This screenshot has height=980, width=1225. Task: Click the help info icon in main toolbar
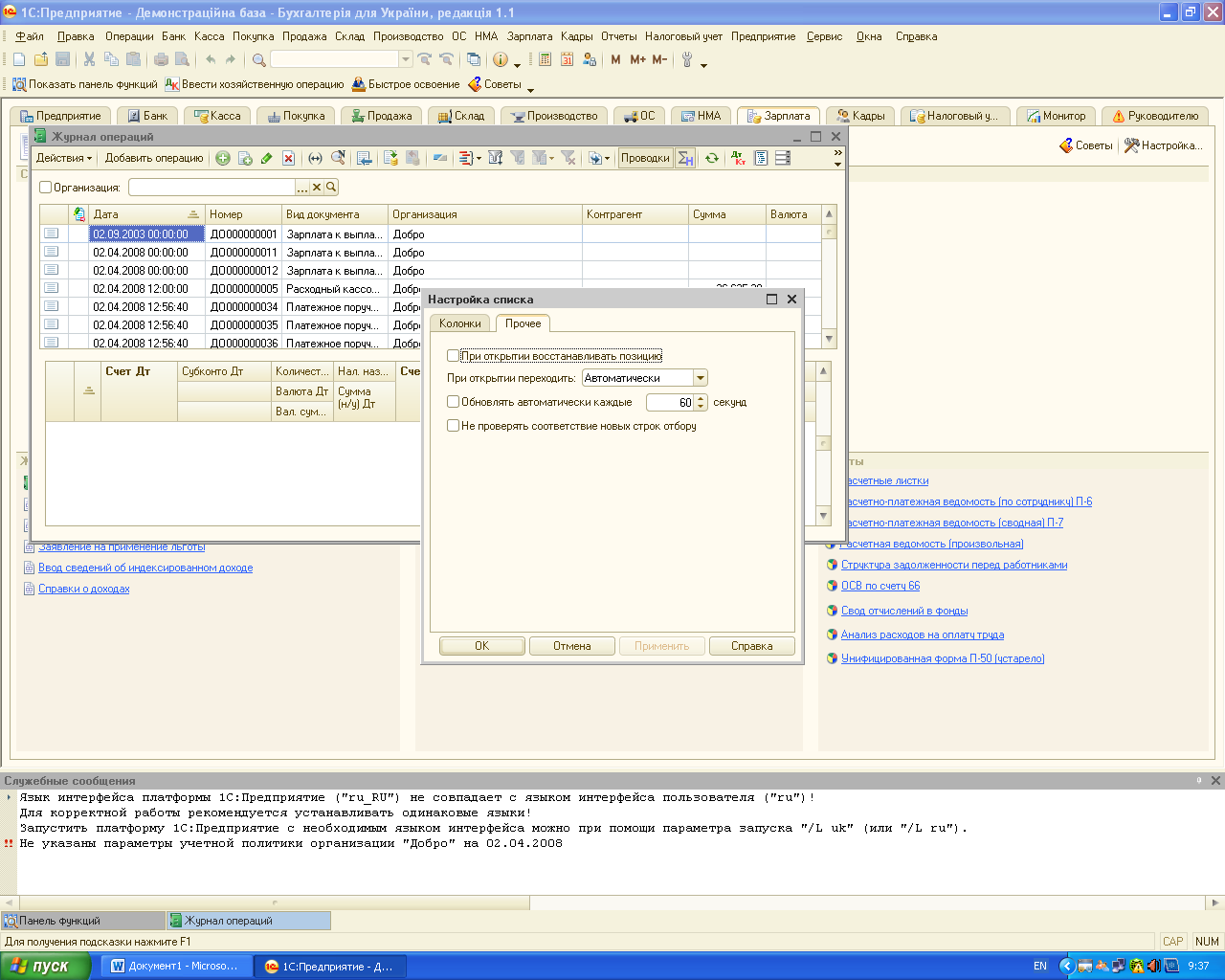point(500,59)
